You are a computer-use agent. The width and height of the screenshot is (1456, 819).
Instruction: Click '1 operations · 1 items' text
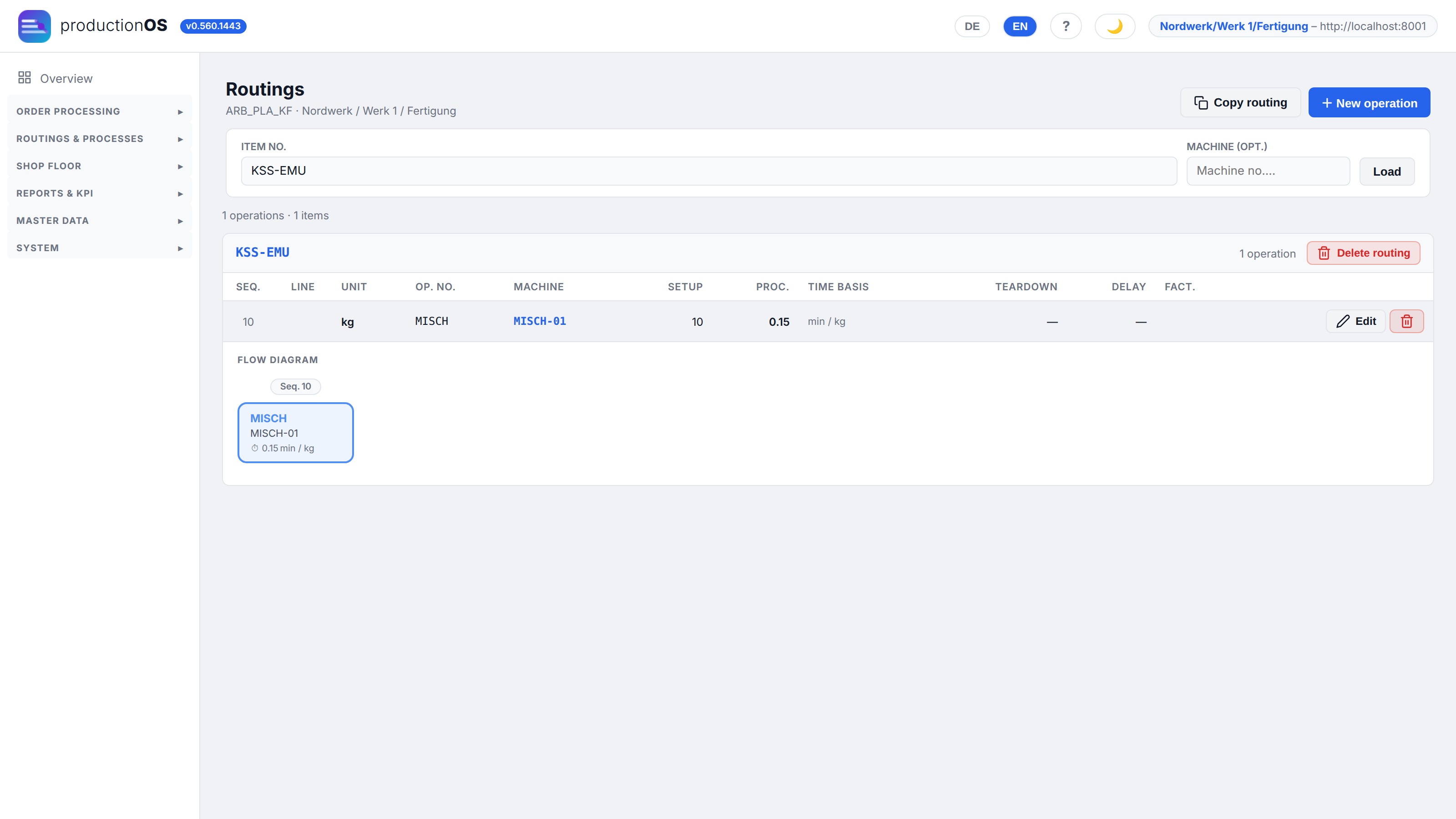point(275,215)
